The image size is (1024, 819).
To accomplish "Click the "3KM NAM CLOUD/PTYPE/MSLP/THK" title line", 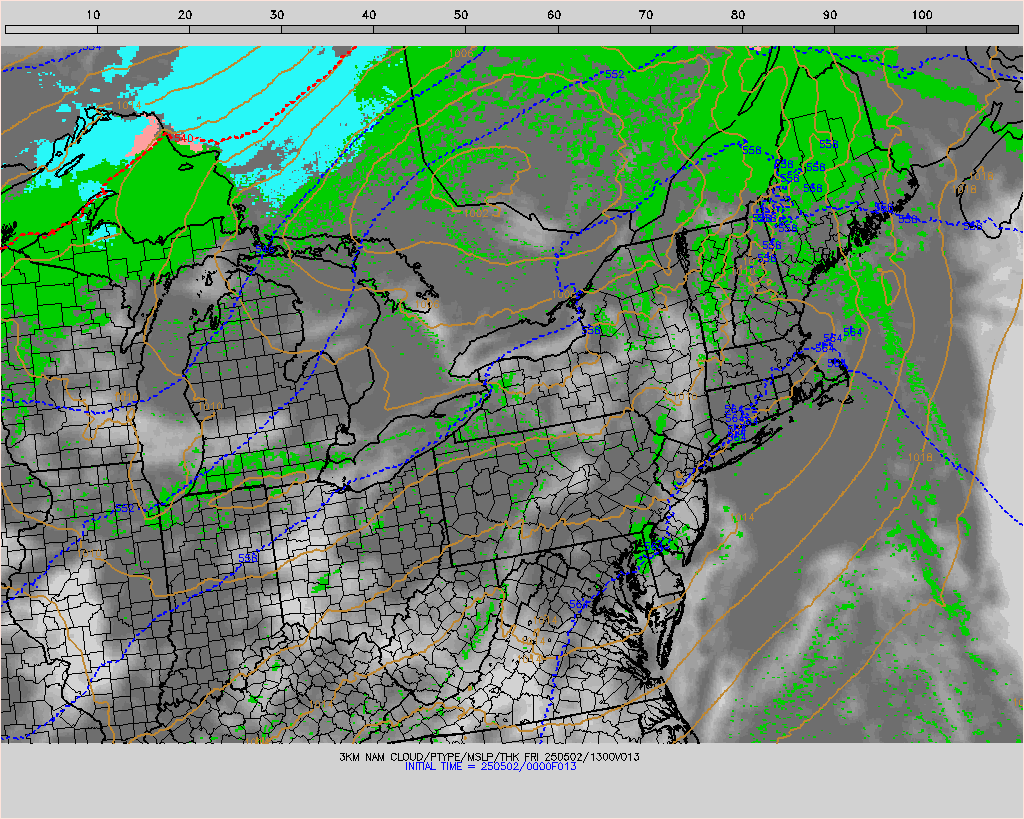I will click(x=489, y=757).
